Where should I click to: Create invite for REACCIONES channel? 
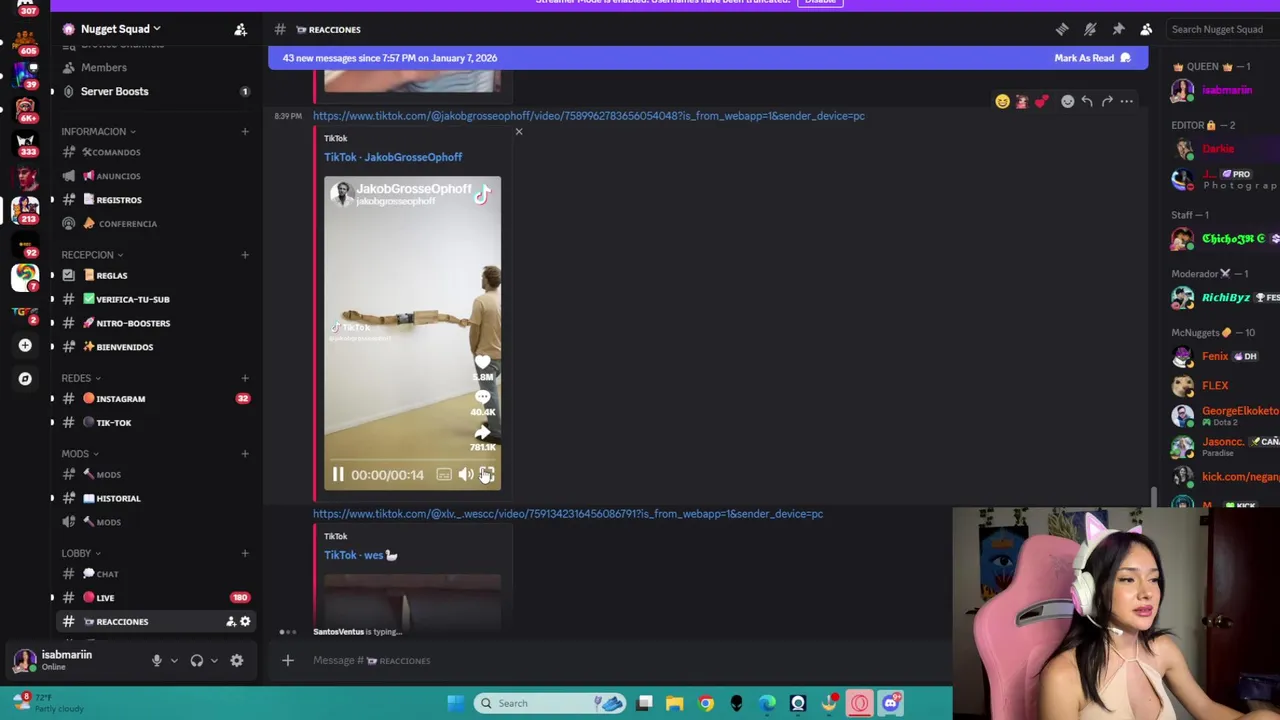231,622
